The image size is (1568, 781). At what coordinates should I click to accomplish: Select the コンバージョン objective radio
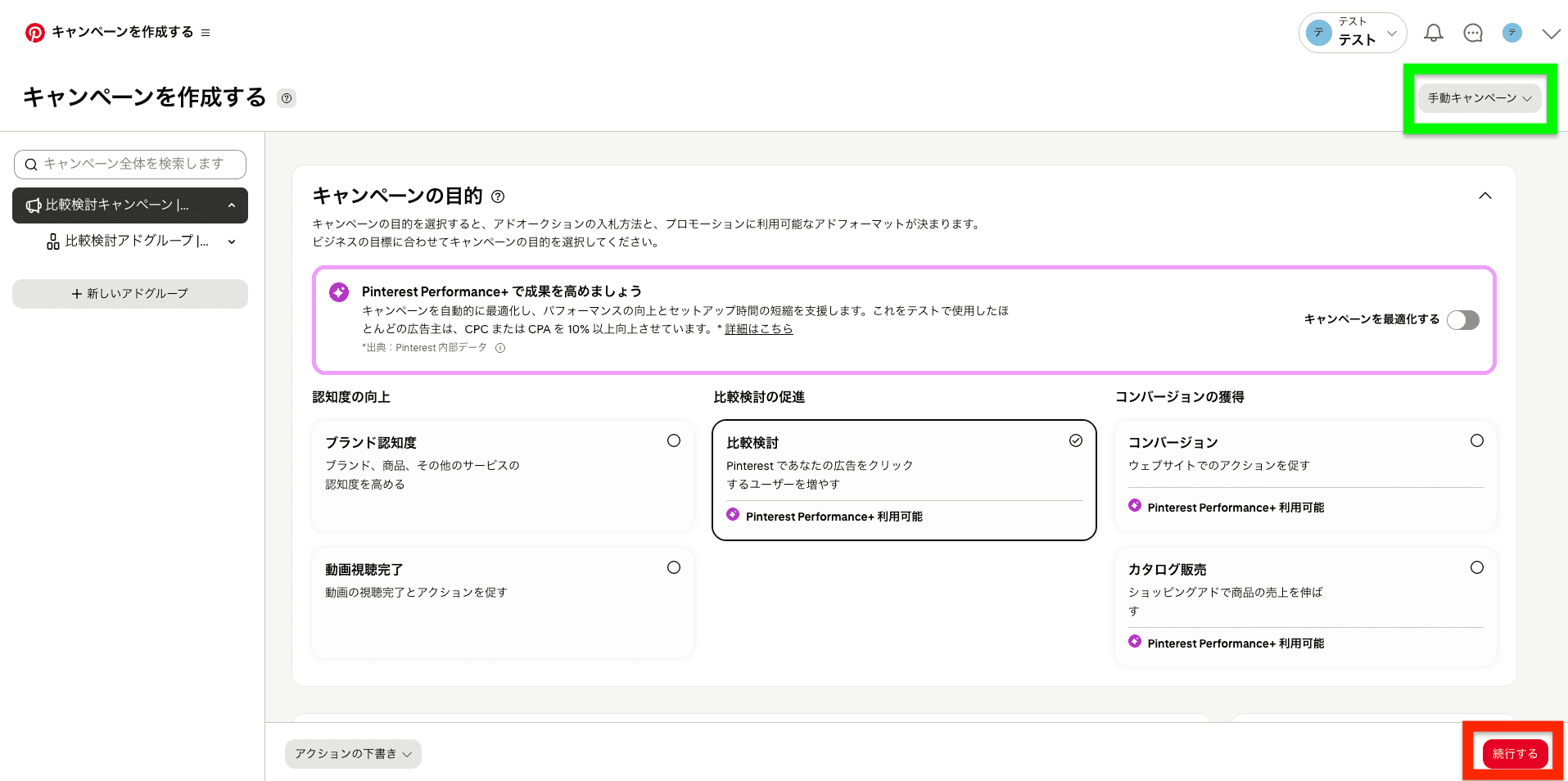[x=1477, y=440]
